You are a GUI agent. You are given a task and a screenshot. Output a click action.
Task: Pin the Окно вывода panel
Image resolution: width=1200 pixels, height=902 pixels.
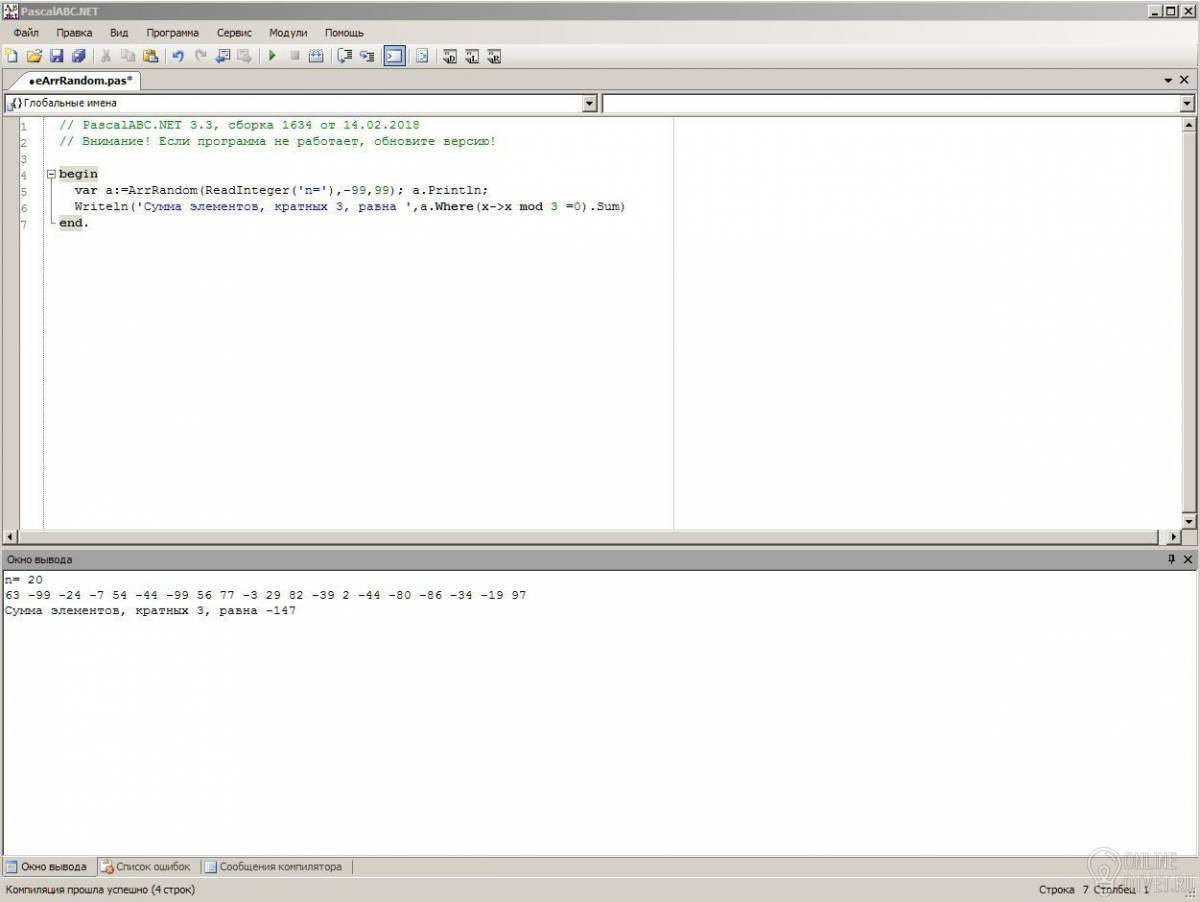click(1171, 560)
